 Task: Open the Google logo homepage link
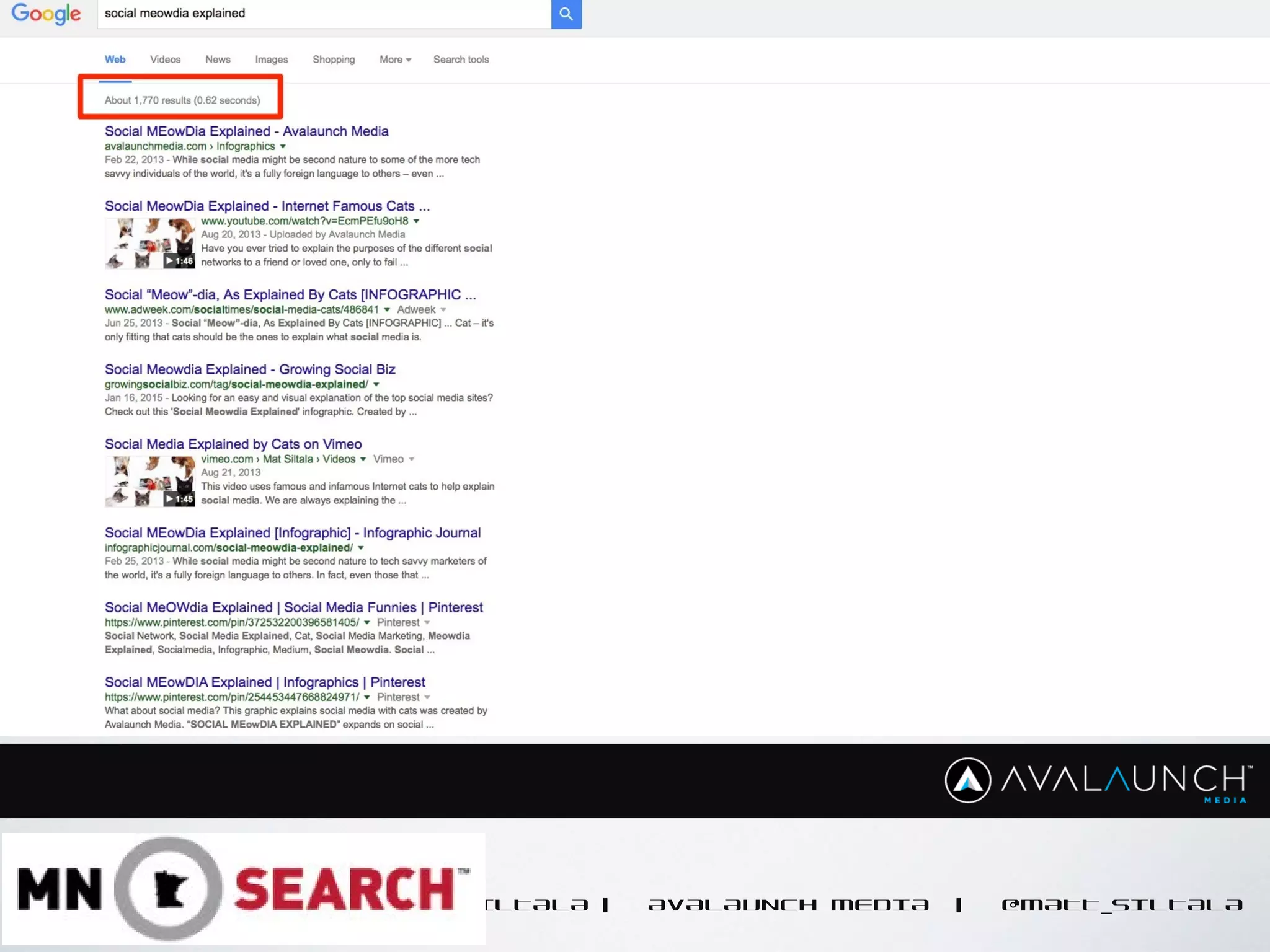coord(46,14)
